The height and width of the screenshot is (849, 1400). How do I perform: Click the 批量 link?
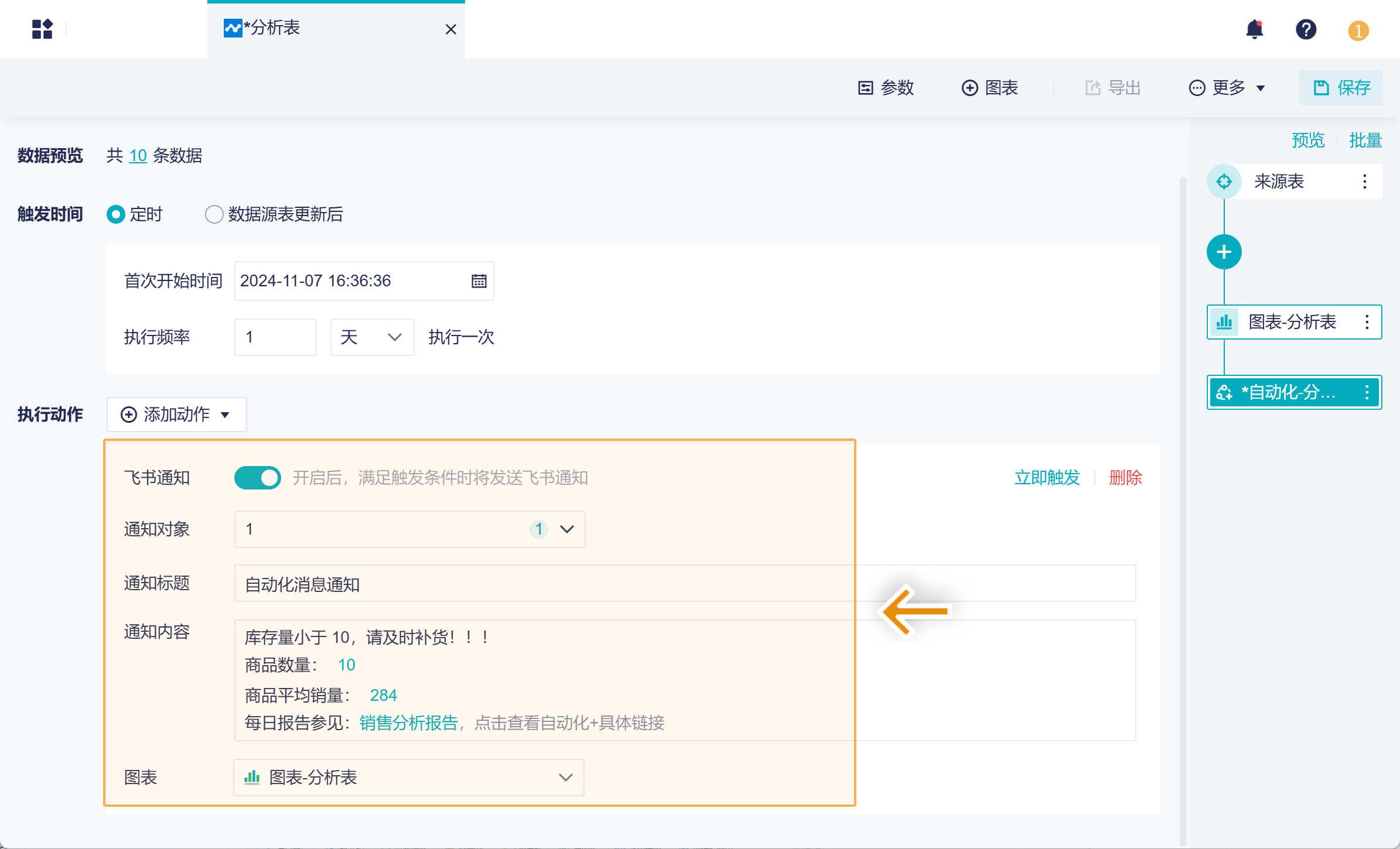pos(1365,141)
